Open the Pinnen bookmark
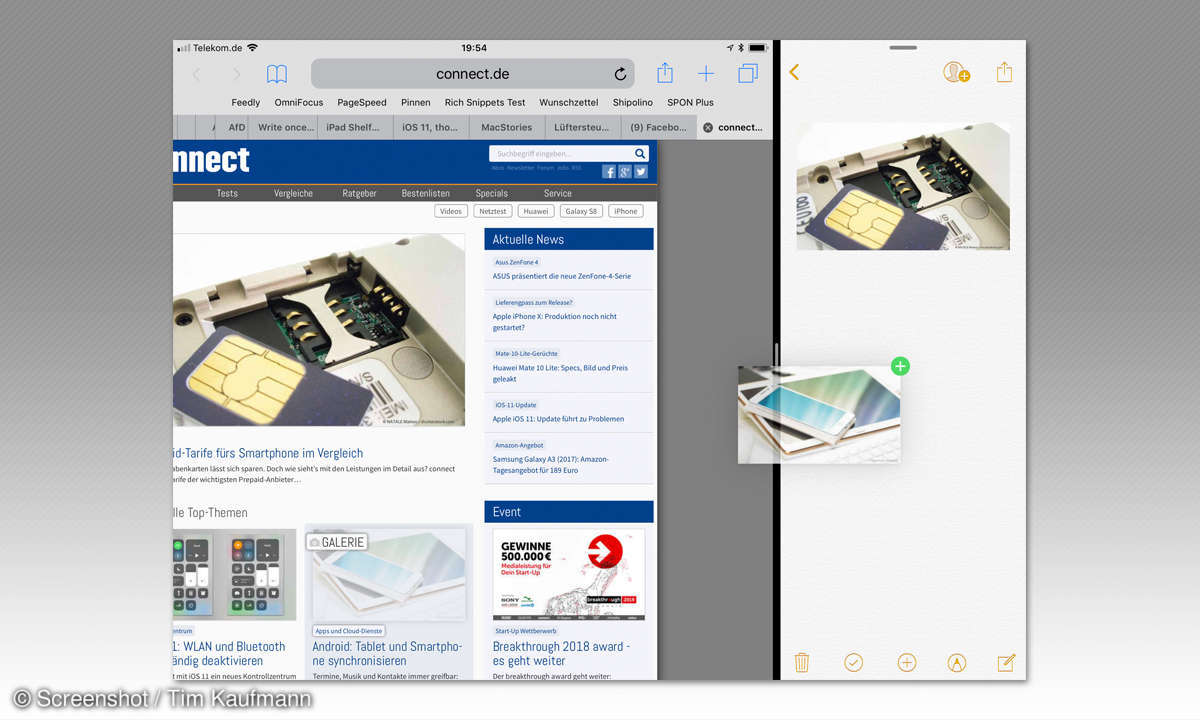The image size is (1200, 720). 416,102
